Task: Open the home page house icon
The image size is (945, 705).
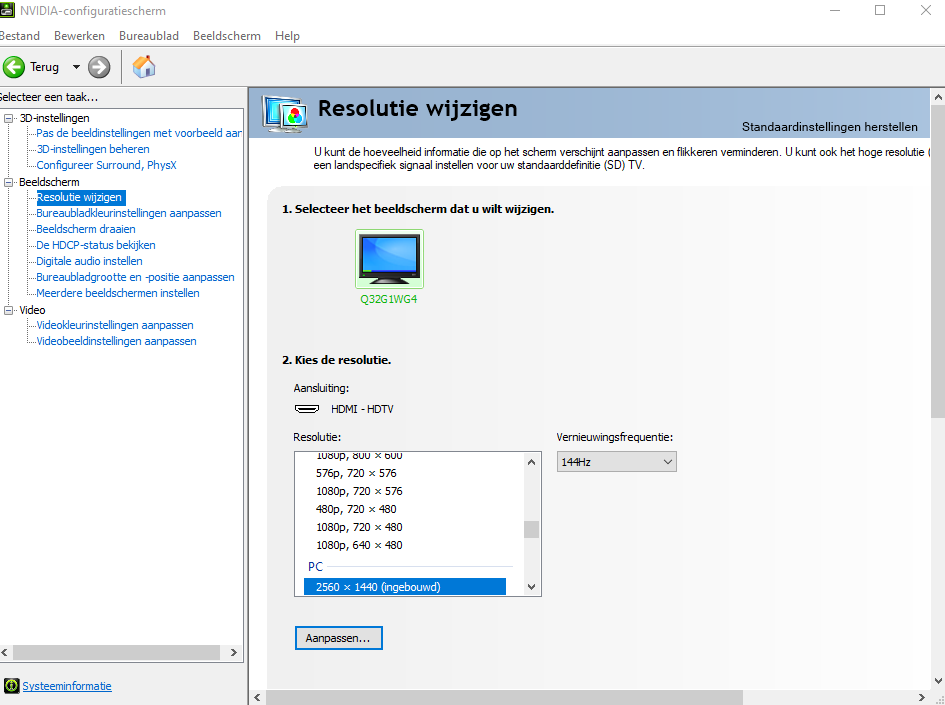Action: click(144, 67)
